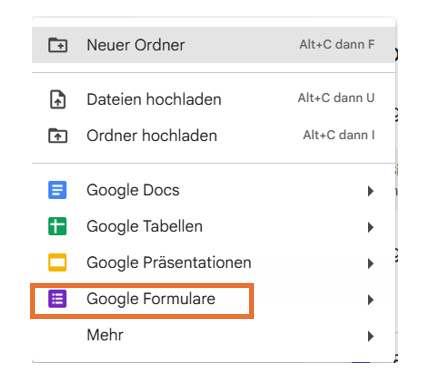Click the blue Google Docs icon
The width and height of the screenshot is (430, 380).
pos(57,190)
